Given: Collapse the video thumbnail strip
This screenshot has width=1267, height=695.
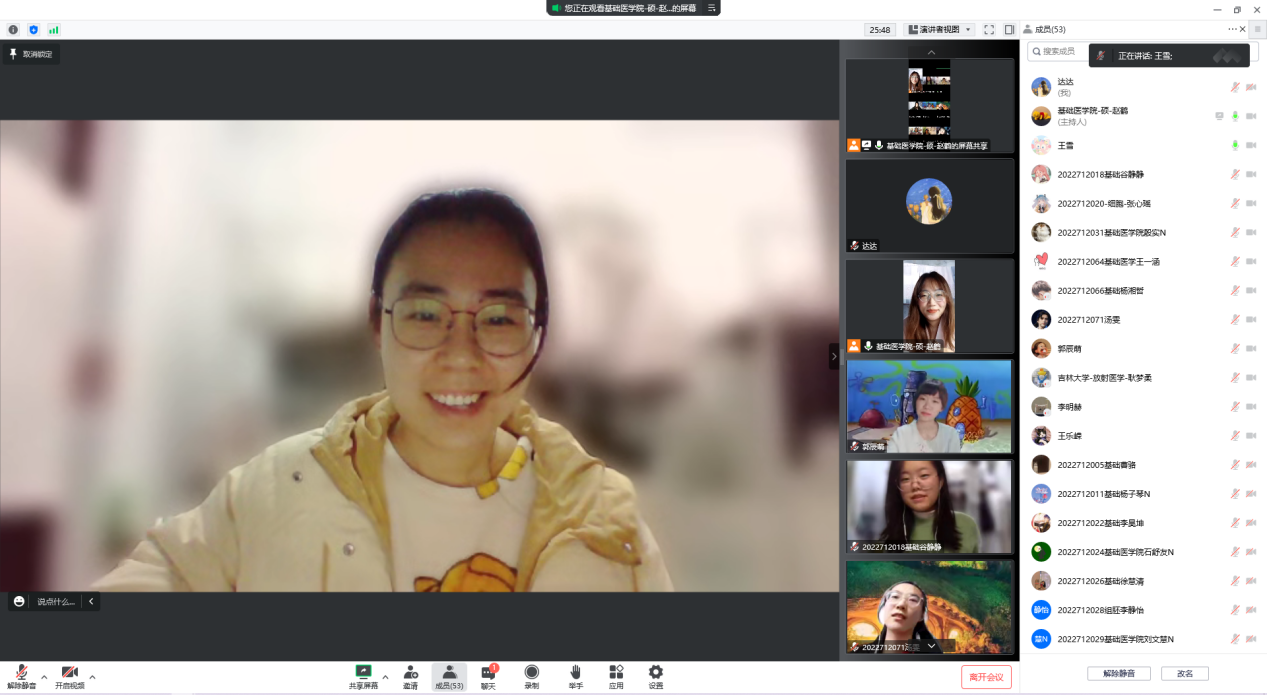Looking at the screenshot, I should (834, 356).
